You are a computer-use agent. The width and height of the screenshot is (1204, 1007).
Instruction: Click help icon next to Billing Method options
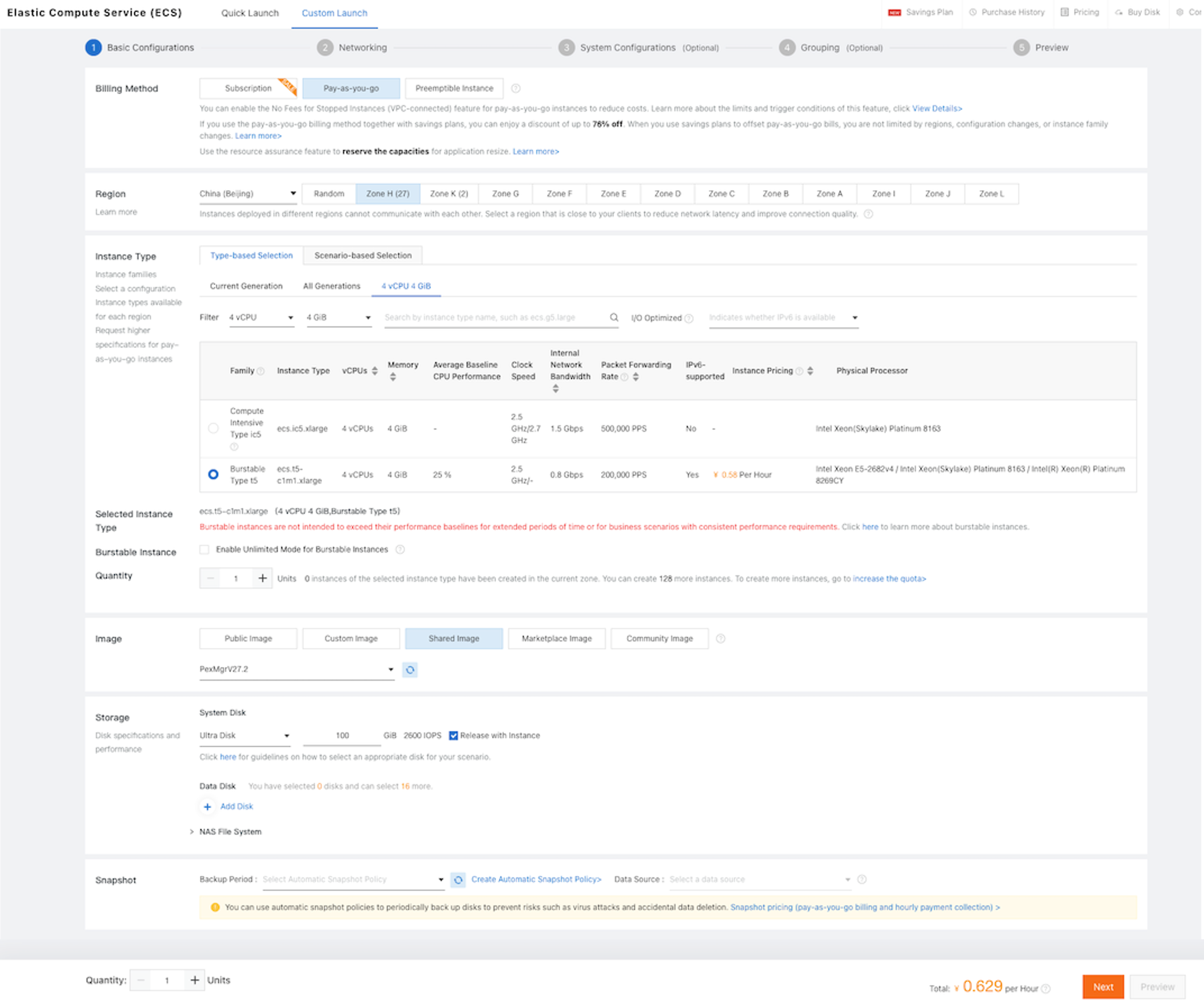coord(516,88)
